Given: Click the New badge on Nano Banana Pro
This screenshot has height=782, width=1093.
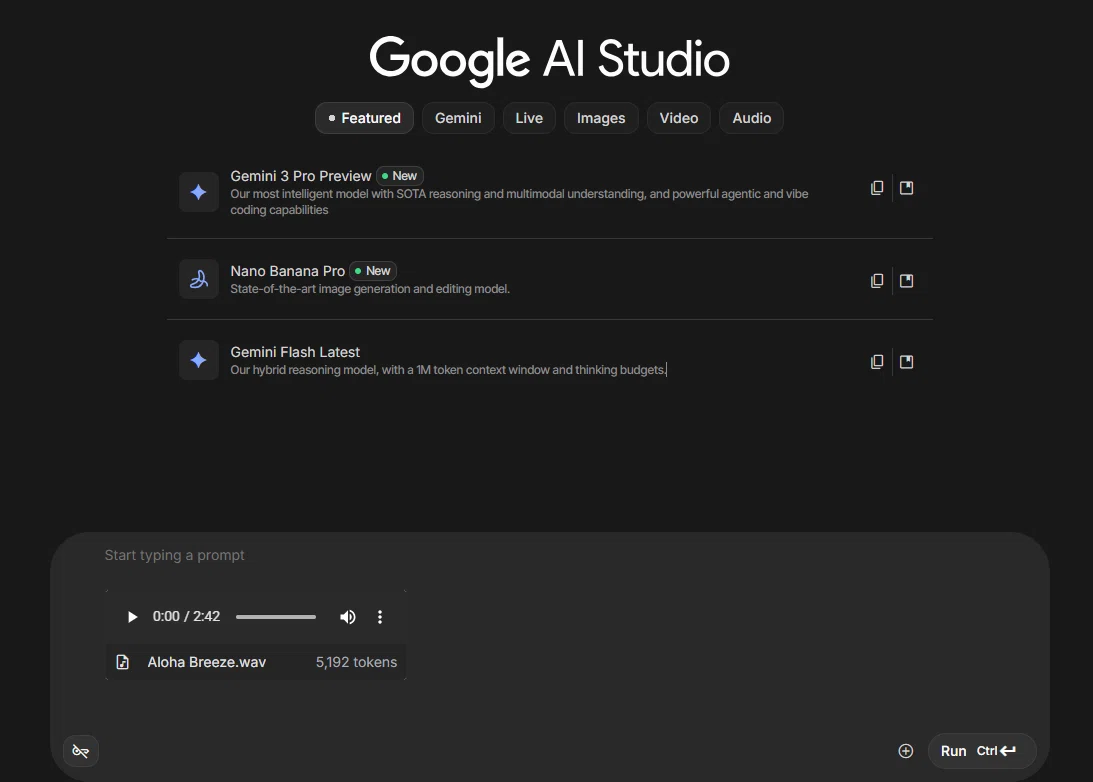Looking at the screenshot, I should (x=374, y=270).
